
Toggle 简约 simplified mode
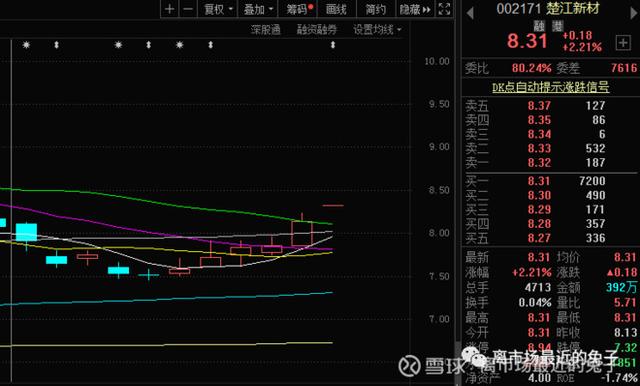coord(376,9)
